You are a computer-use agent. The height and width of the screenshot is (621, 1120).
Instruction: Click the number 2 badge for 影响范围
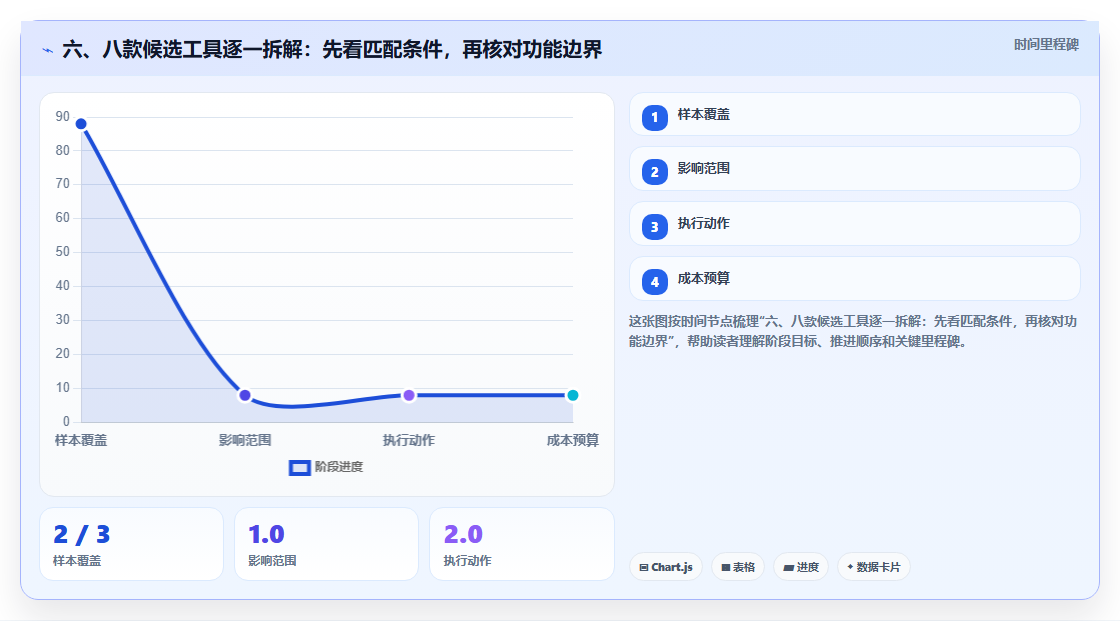654,172
